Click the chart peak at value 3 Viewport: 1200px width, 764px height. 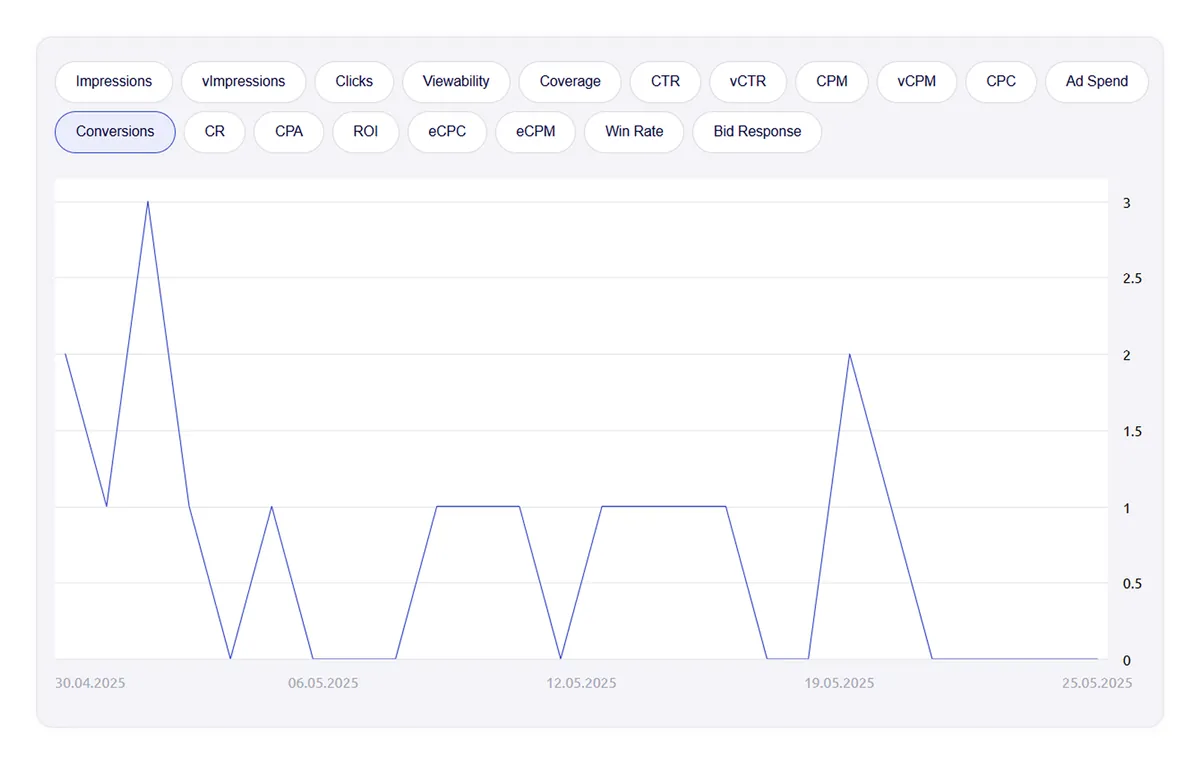click(148, 202)
